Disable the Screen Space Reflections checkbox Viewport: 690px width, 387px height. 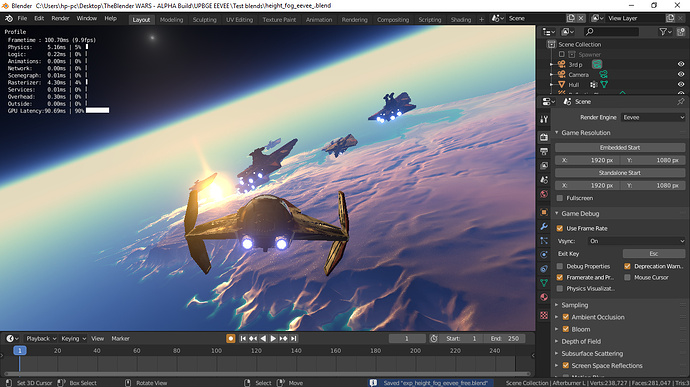click(566, 365)
